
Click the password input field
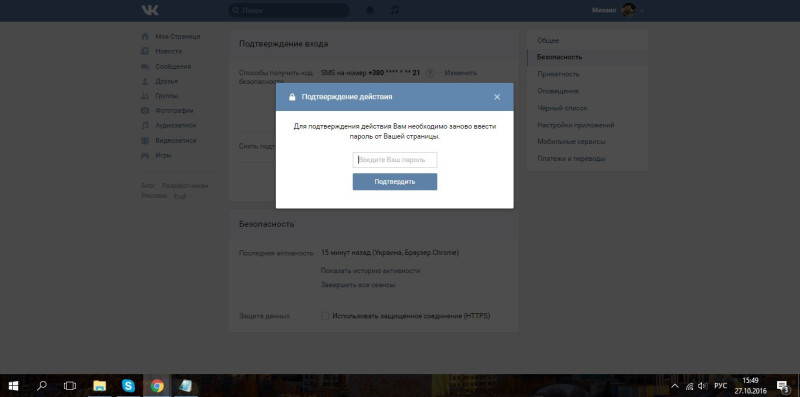394,160
